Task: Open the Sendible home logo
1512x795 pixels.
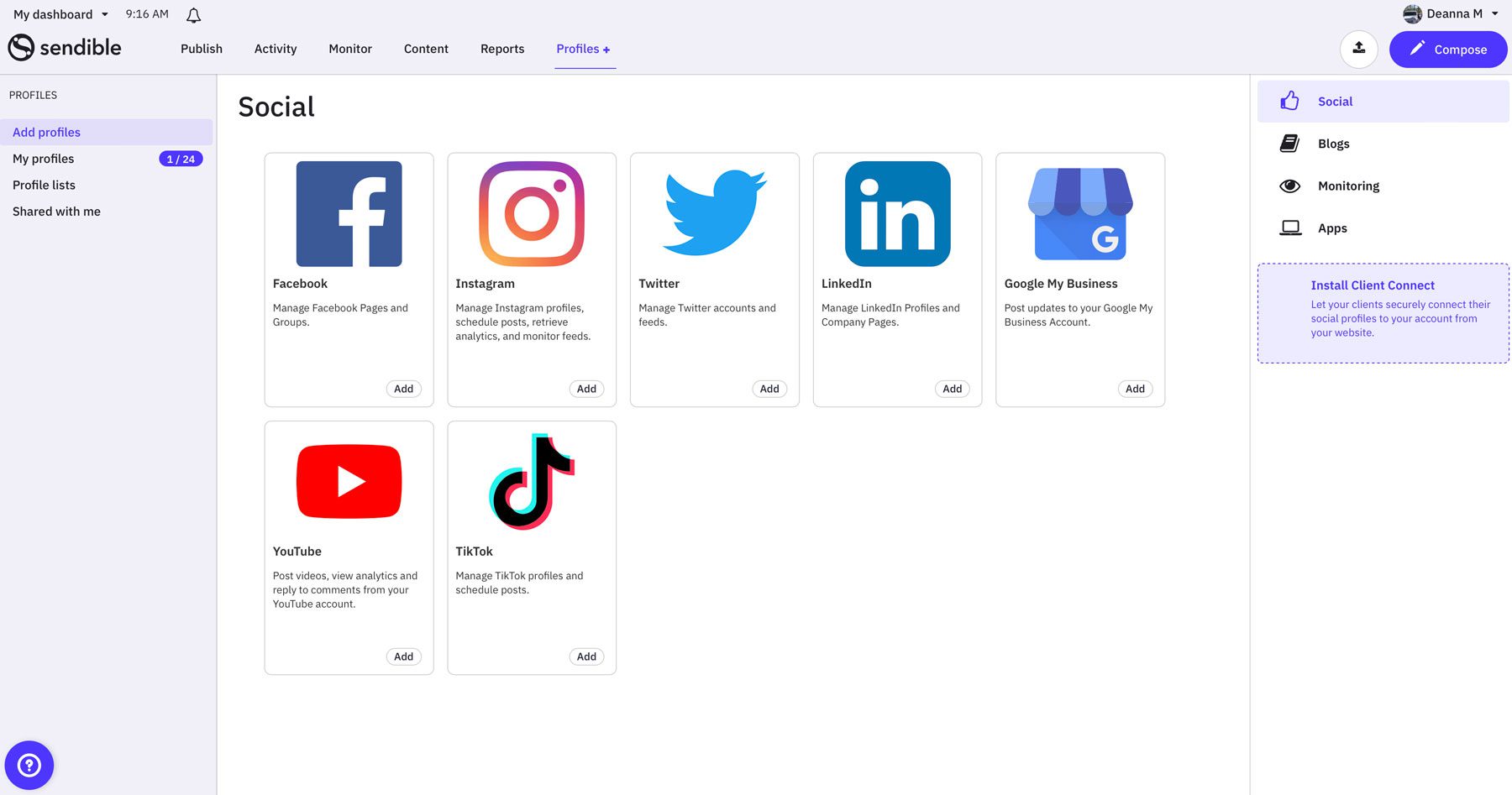Action: point(64,48)
